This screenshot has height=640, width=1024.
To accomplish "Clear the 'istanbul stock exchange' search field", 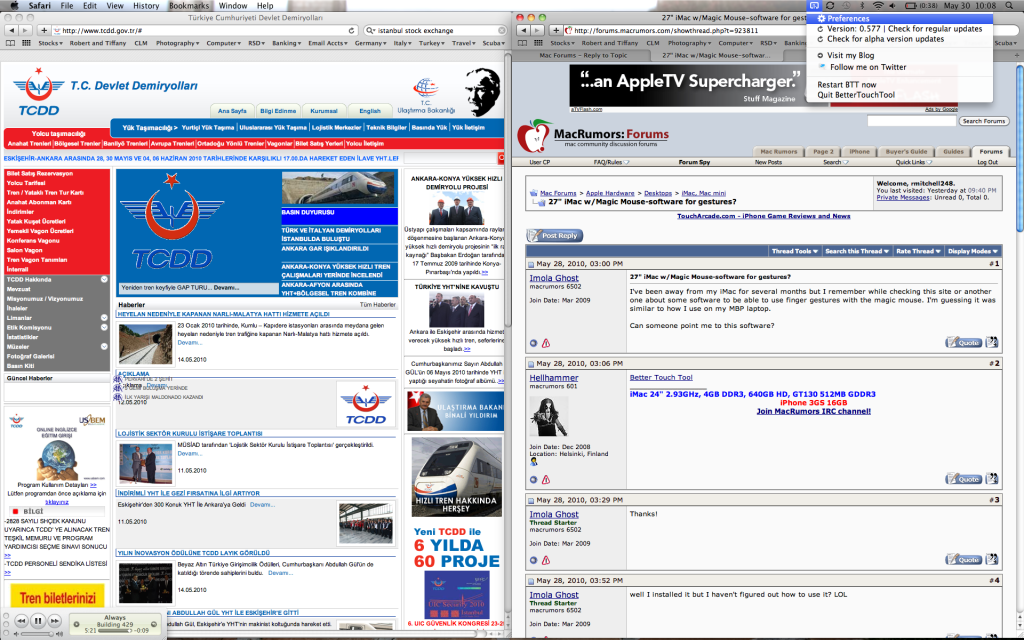I will 501,30.
